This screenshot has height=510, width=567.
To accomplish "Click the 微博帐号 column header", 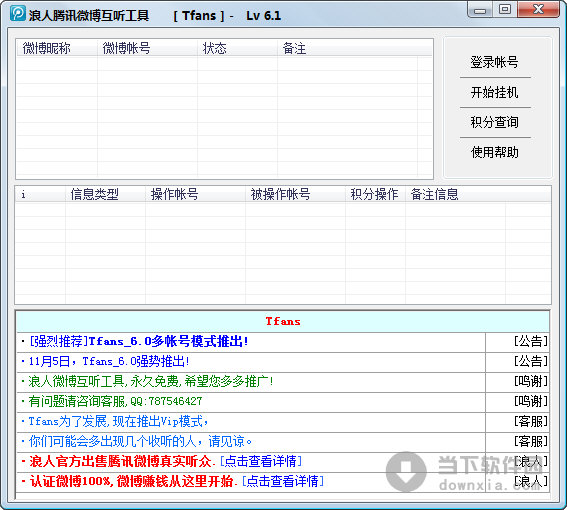I will point(147,48).
